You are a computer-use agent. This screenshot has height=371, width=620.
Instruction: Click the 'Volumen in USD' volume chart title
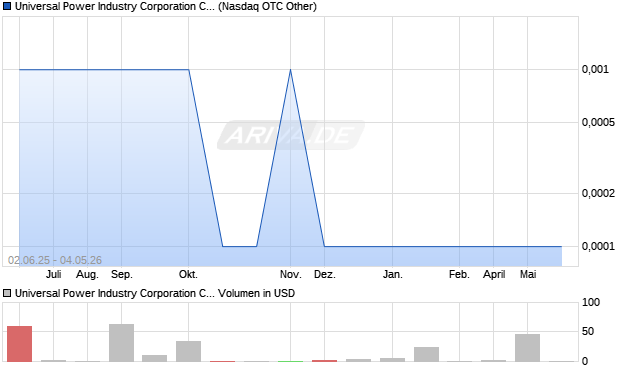[257, 293]
